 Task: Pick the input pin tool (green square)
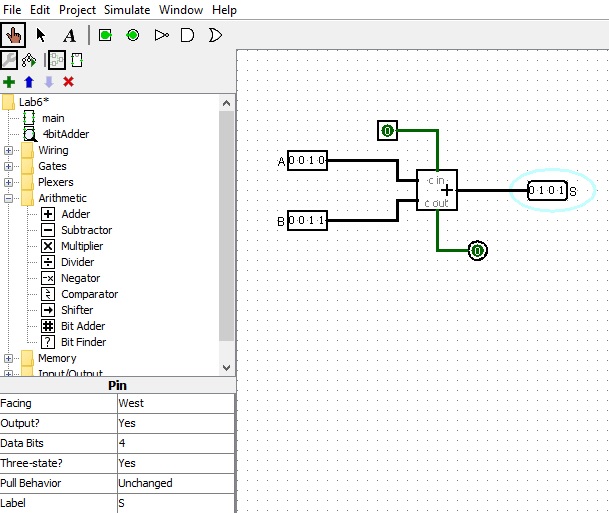(105, 35)
